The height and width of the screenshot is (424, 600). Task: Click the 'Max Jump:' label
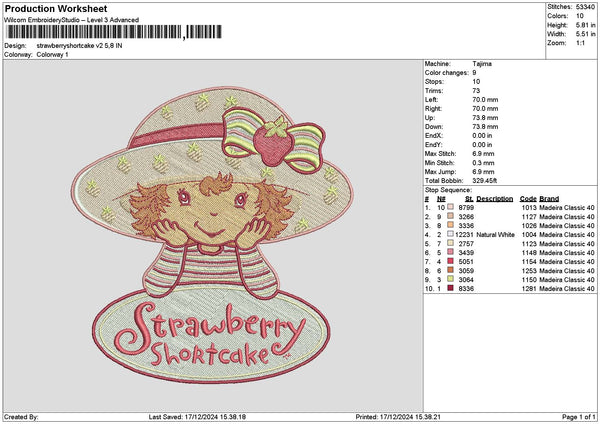440,172
